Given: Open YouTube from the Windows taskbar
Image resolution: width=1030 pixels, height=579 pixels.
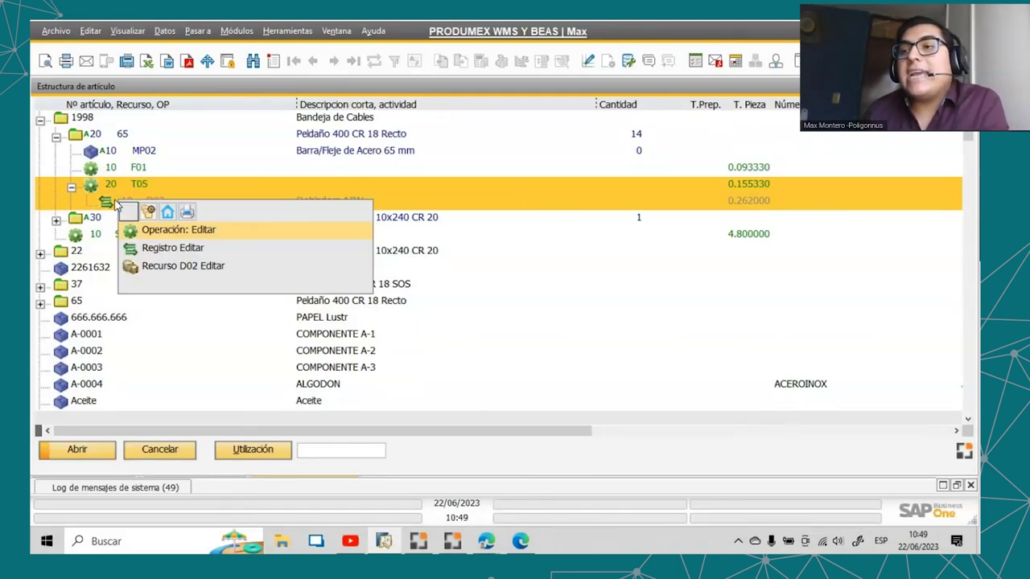Looking at the screenshot, I should 350,540.
